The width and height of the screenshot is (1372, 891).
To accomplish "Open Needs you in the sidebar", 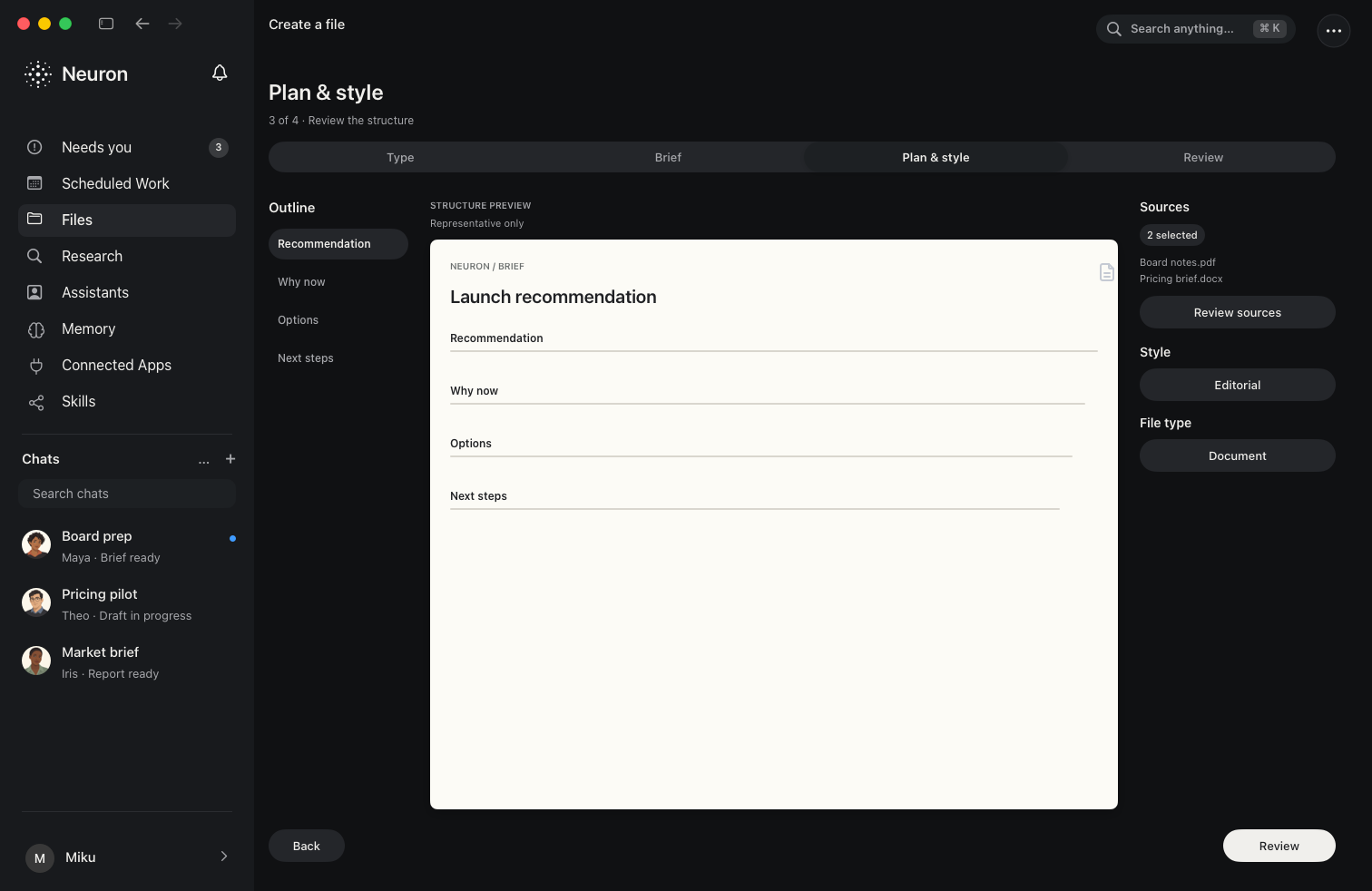I will pyautogui.click(x=127, y=147).
